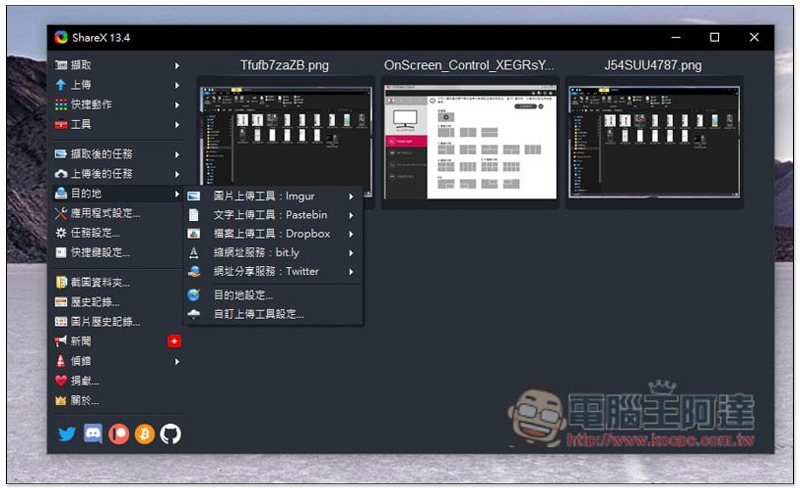
Task: Click the 關於 crown icon
Action: [x=61, y=401]
